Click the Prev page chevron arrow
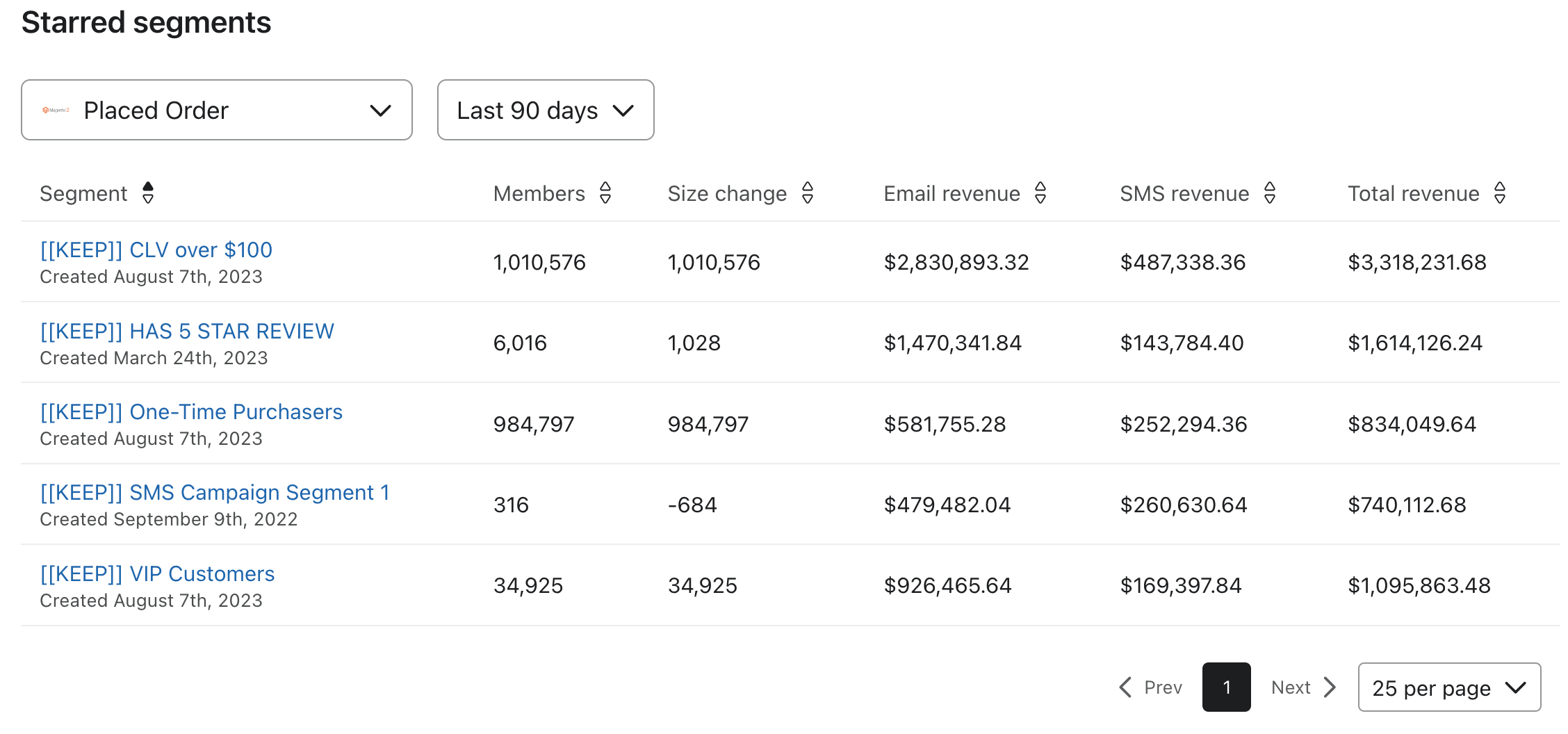This screenshot has width=1568, height=734. [1126, 687]
